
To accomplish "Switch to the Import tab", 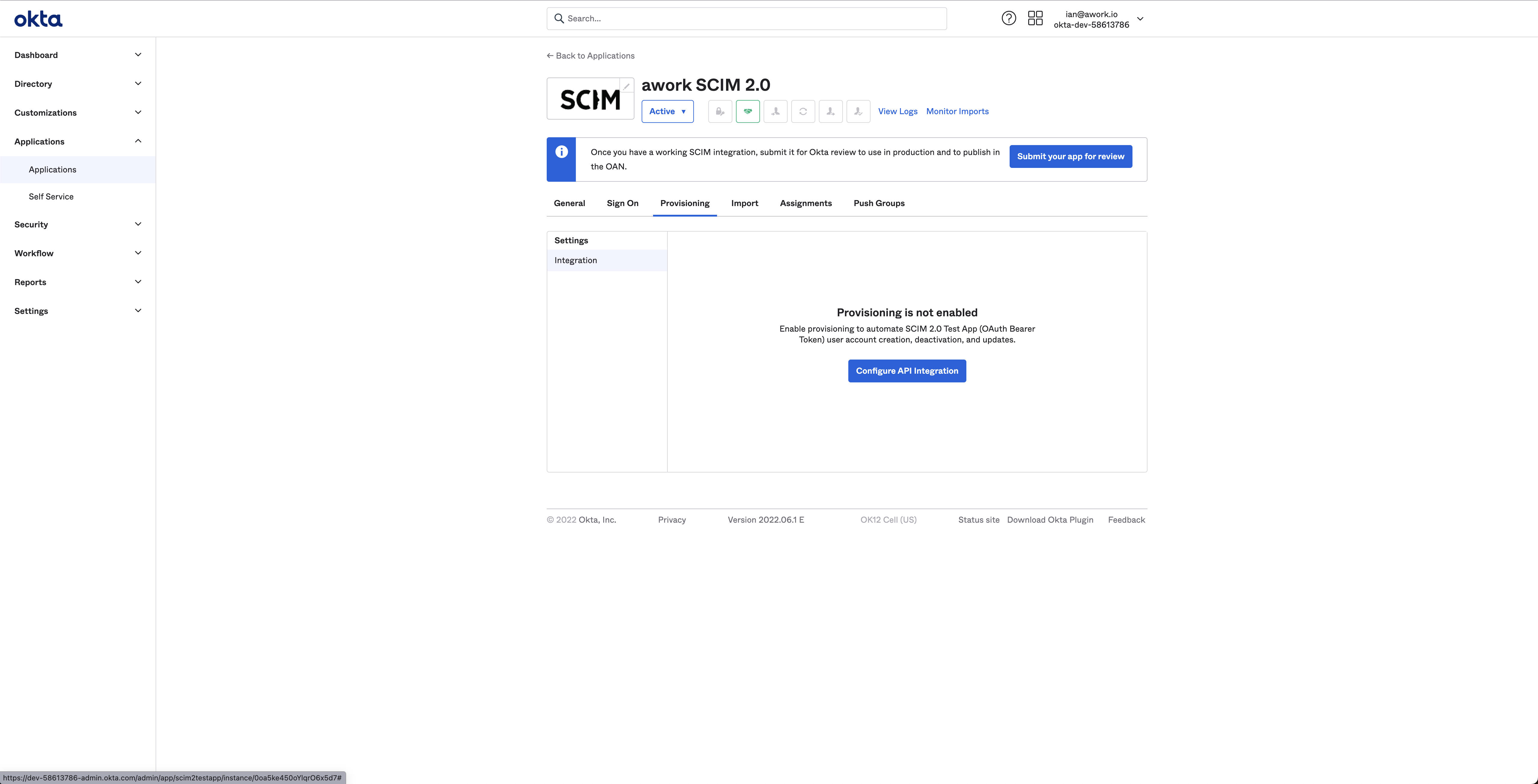I will [x=745, y=203].
